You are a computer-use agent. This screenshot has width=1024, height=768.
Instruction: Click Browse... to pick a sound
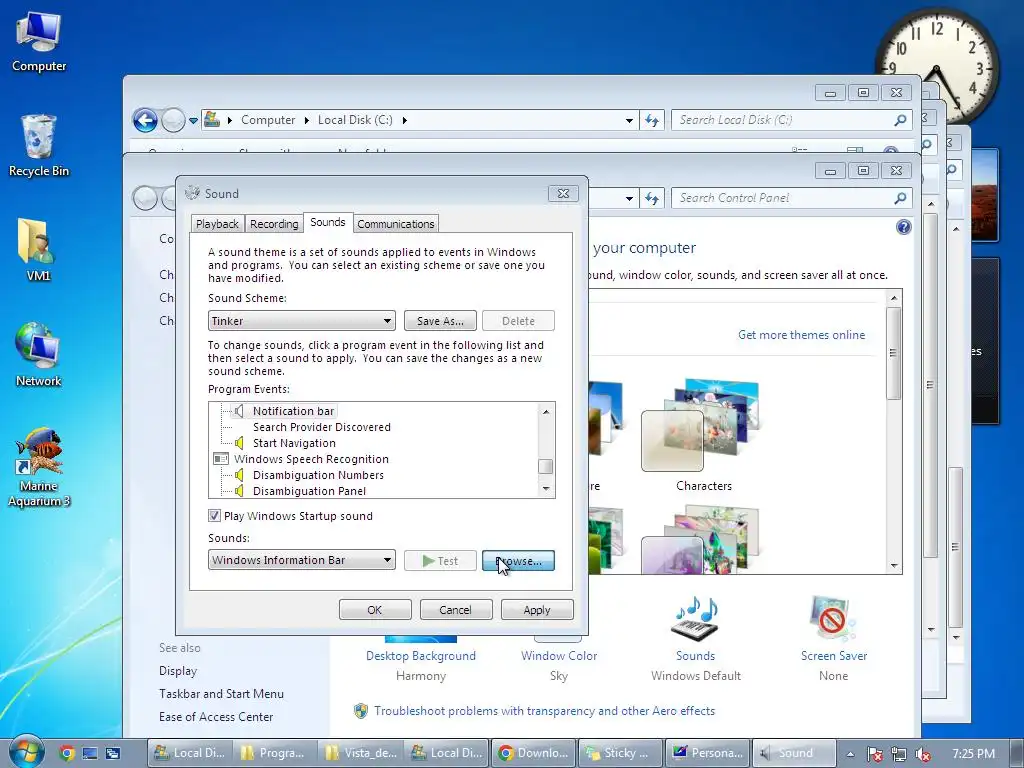coord(519,560)
